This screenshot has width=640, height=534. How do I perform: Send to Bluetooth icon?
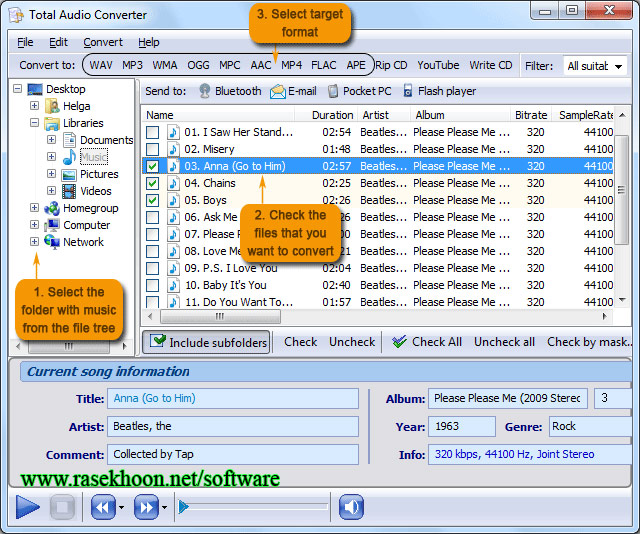(x=205, y=91)
